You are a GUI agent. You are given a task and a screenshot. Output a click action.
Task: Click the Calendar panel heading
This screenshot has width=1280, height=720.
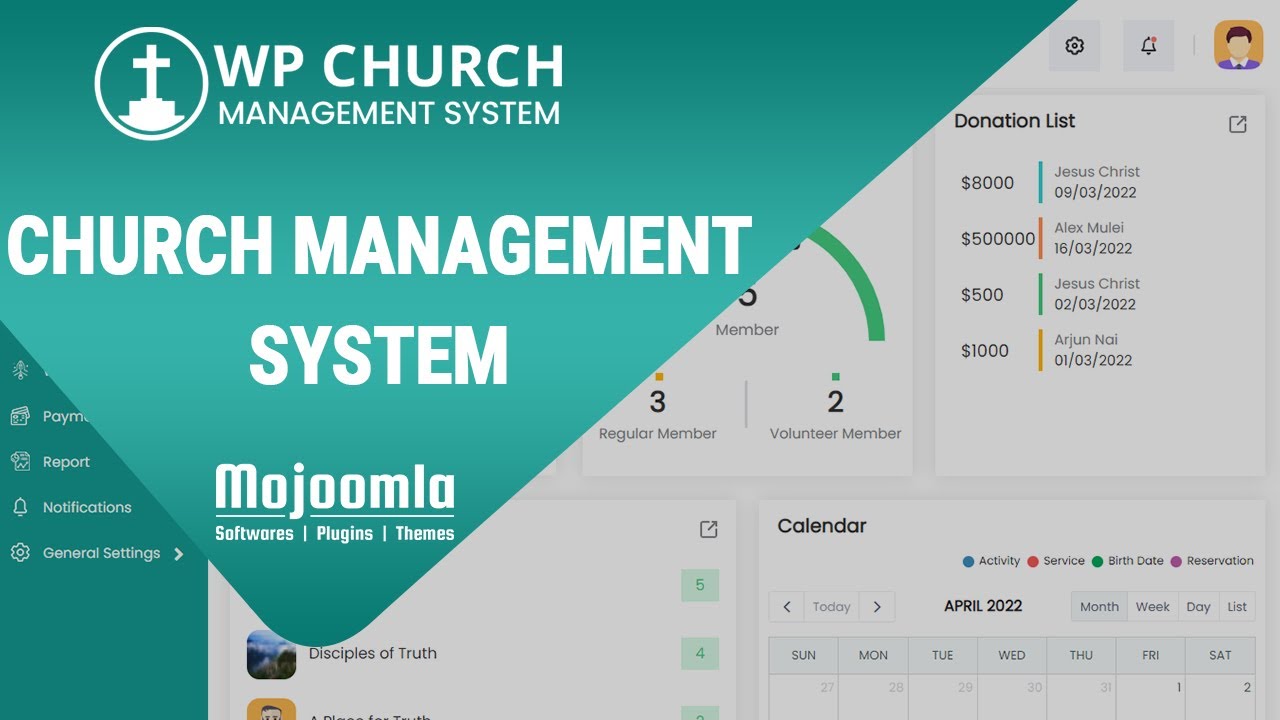click(822, 526)
